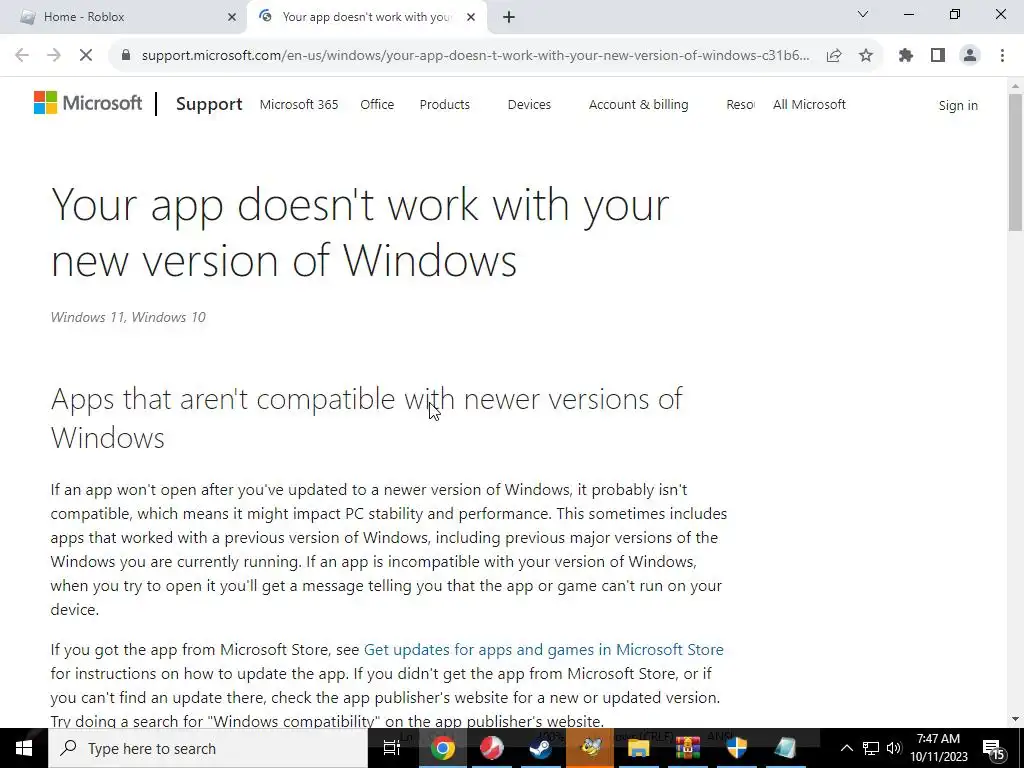The height and width of the screenshot is (768, 1024).
Task: View site information via the lock icon
Action: click(x=126, y=56)
